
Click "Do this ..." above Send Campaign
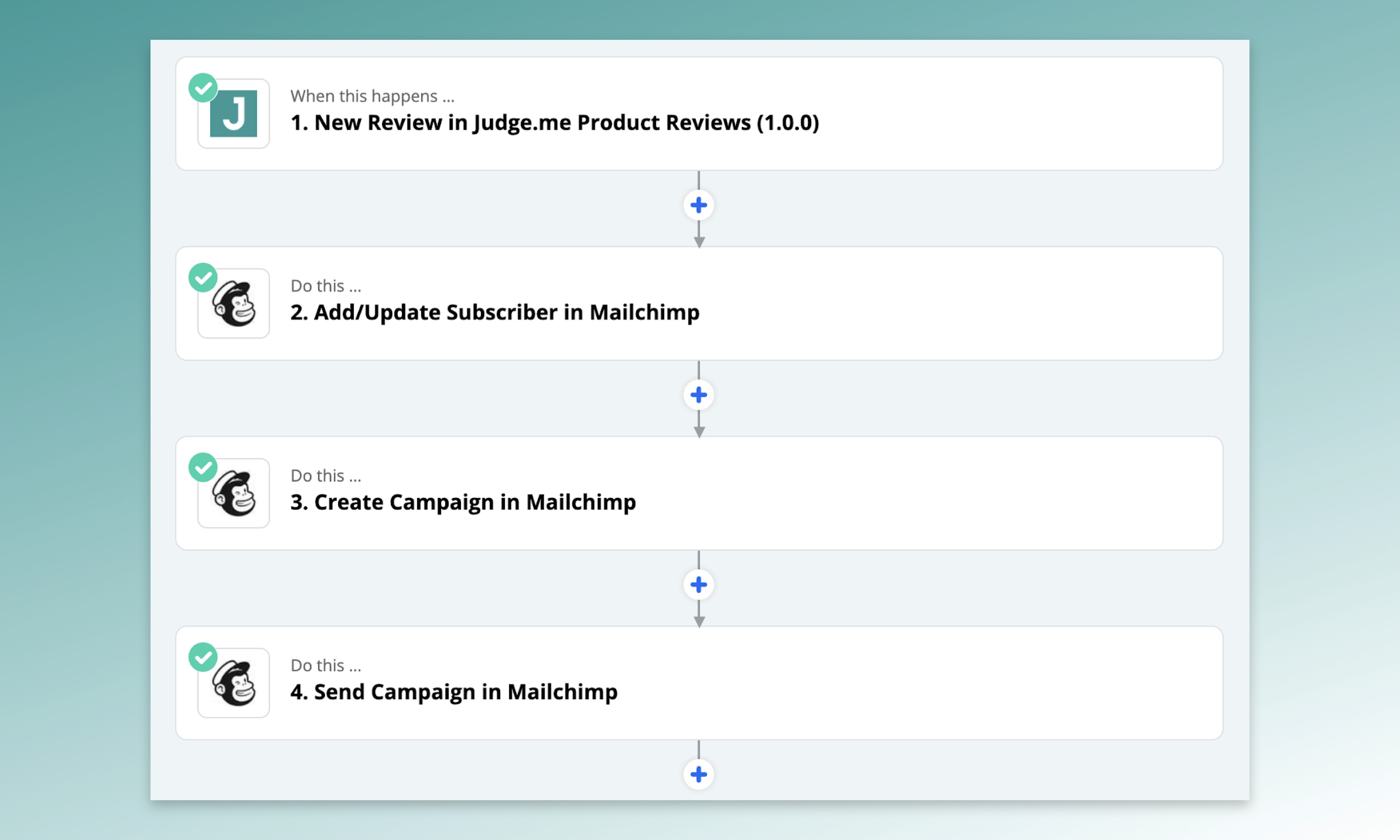[x=326, y=665]
